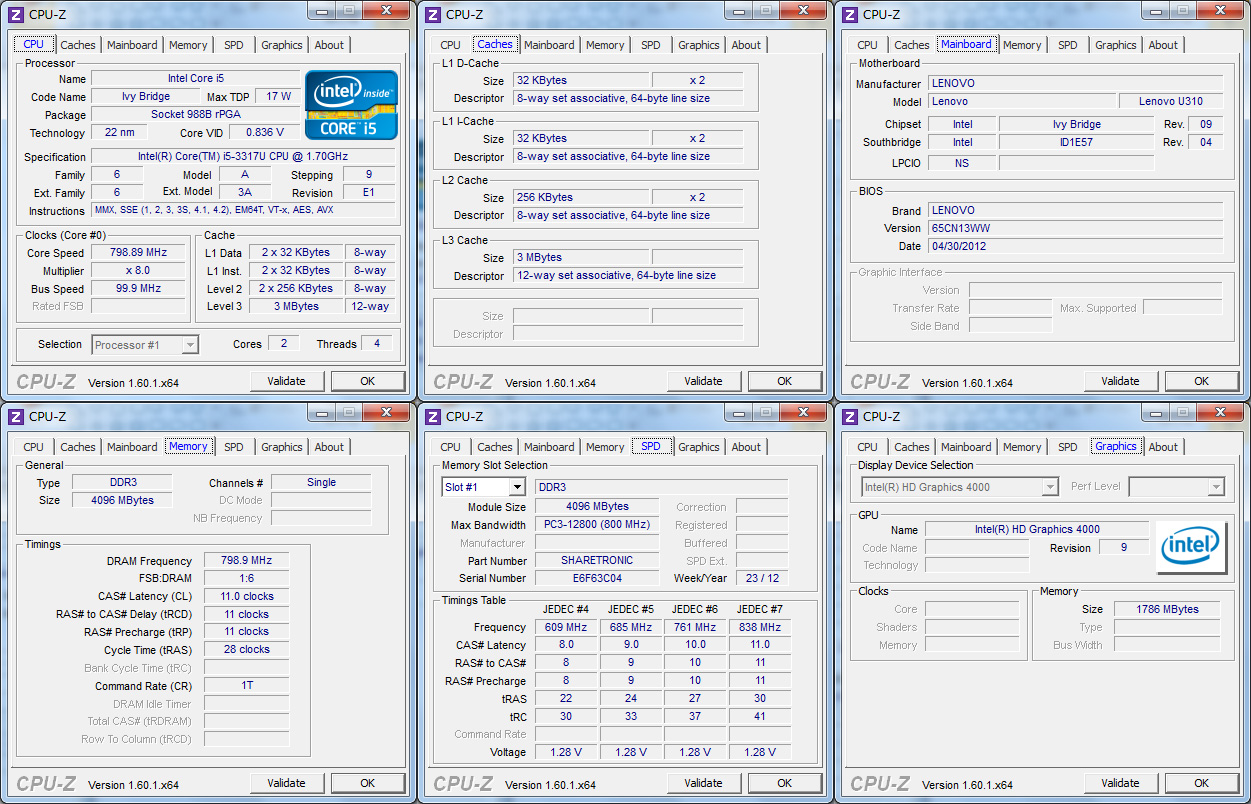Screen dimensions: 1251x804
Task: Select the SPD tab in the Mainboard window
Action: point(1068,45)
